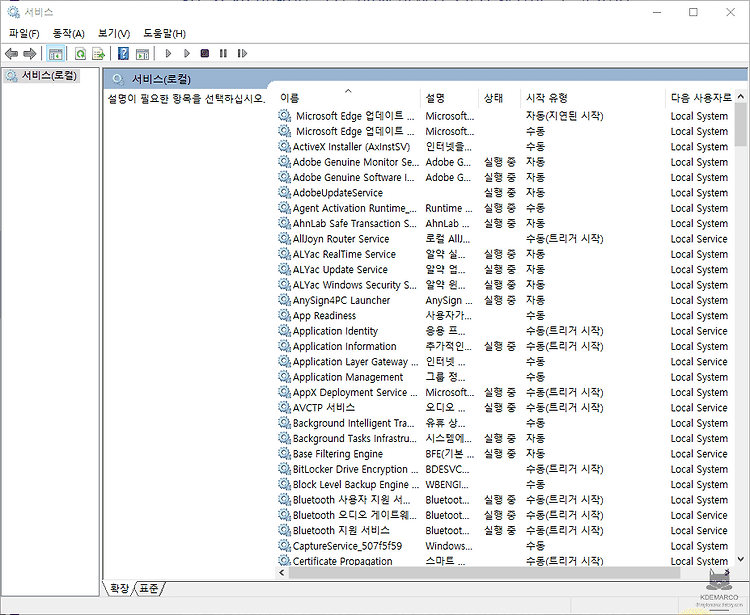Image resolution: width=750 pixels, height=615 pixels.
Task: Select the AdobeUpdateService gear icon
Action: pos(285,192)
